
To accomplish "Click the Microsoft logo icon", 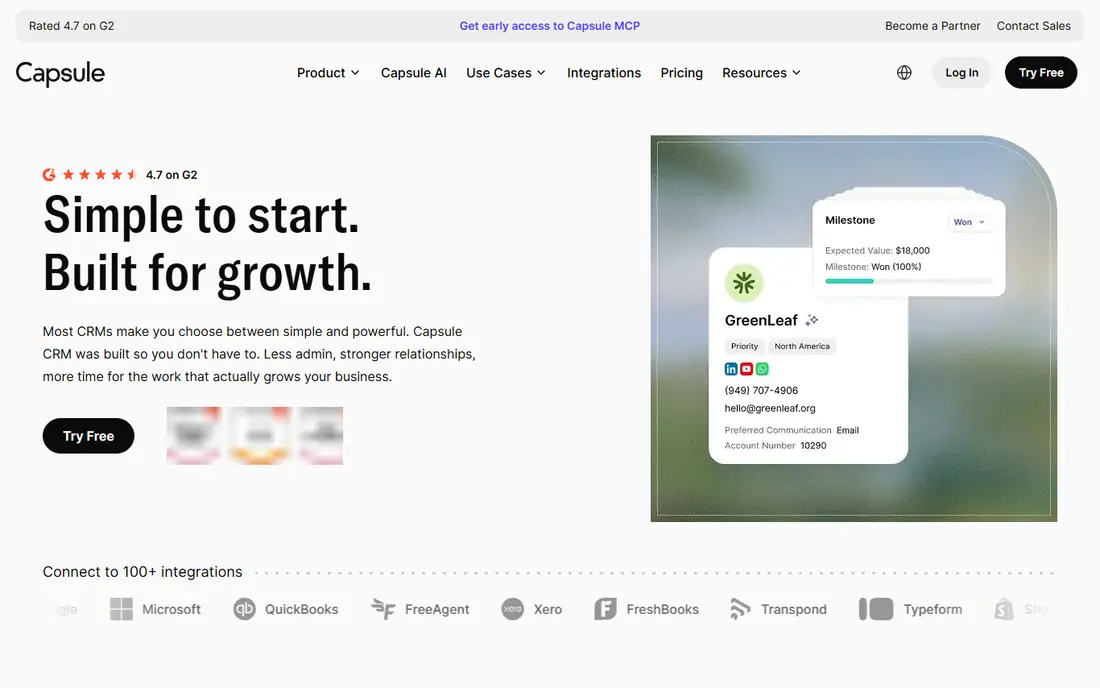I will click(x=121, y=609).
